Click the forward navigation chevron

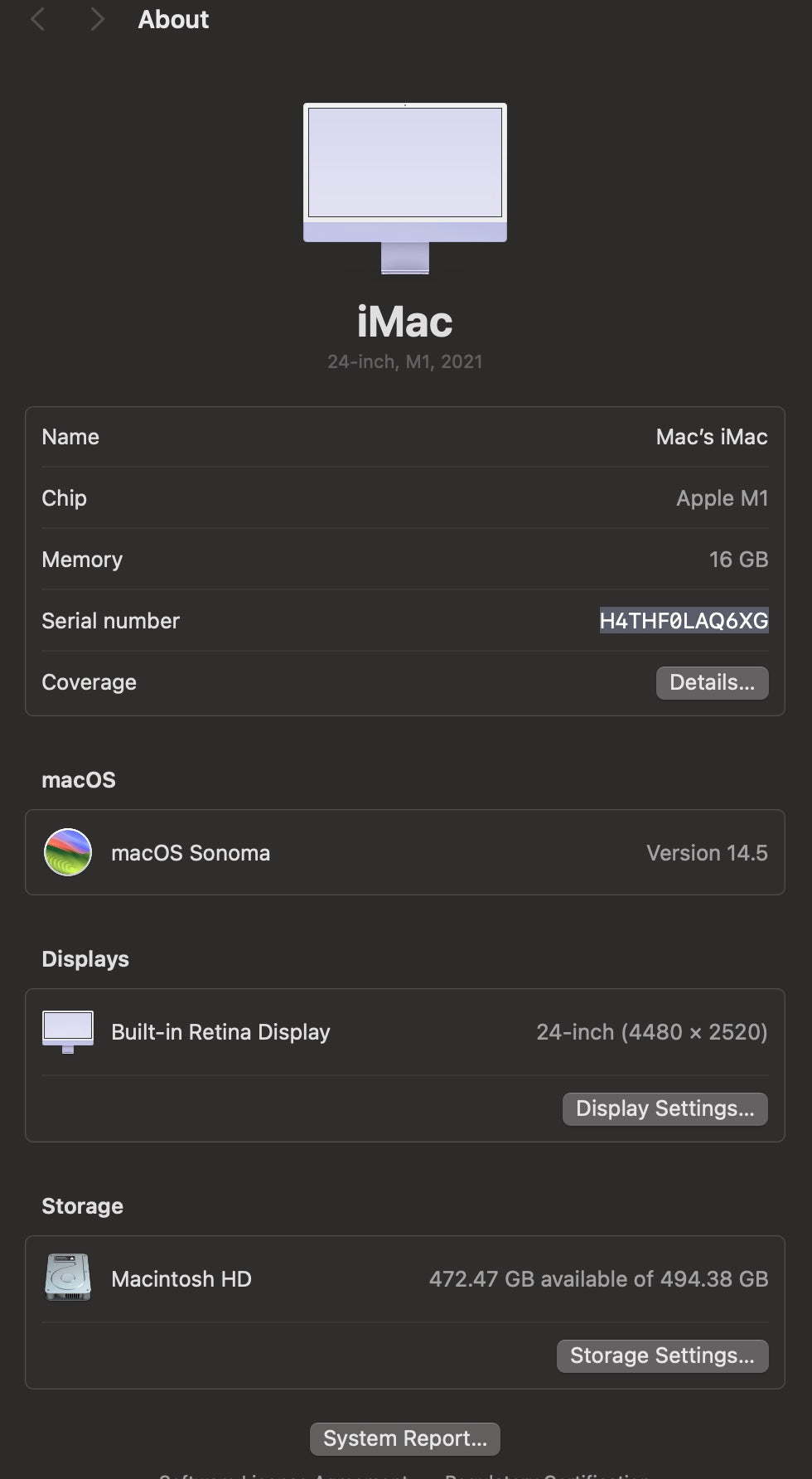tap(97, 19)
